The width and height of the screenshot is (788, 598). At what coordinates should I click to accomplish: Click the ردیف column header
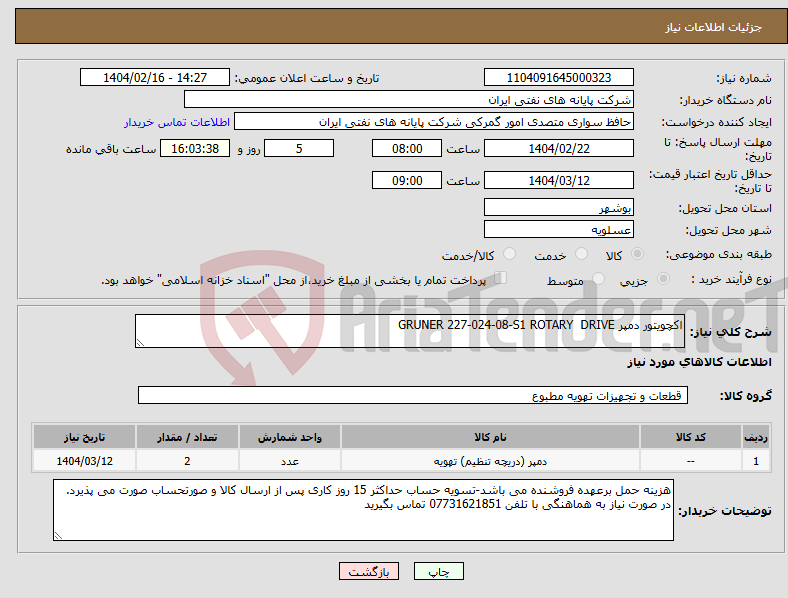tap(756, 437)
